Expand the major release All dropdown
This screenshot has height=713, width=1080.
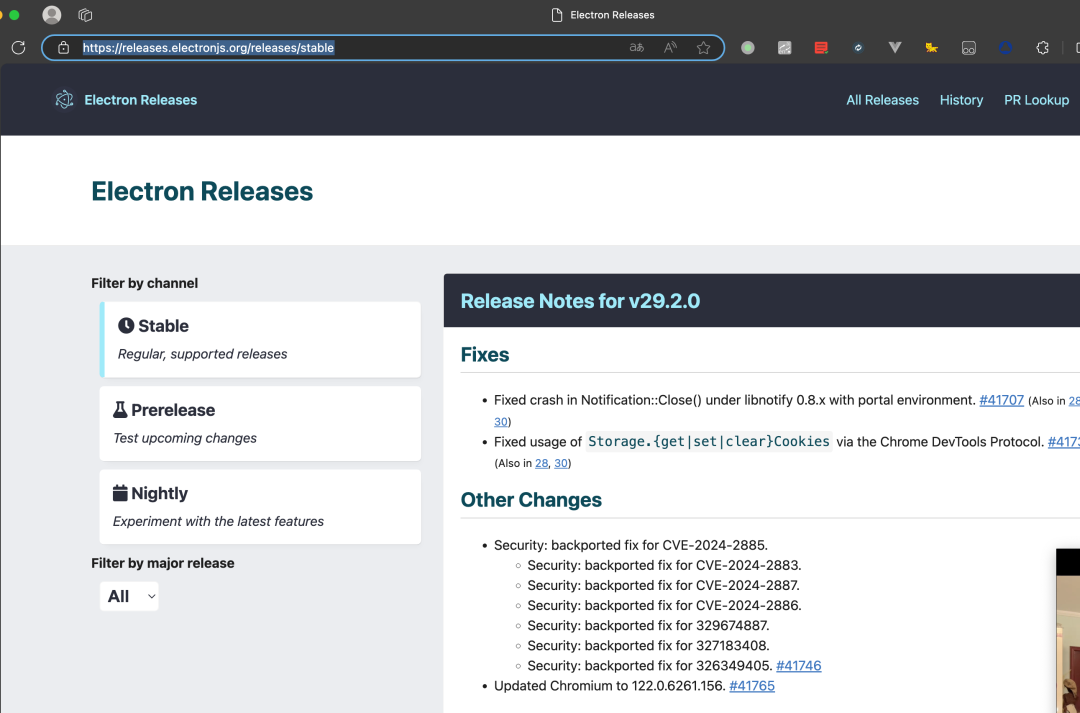[129, 596]
